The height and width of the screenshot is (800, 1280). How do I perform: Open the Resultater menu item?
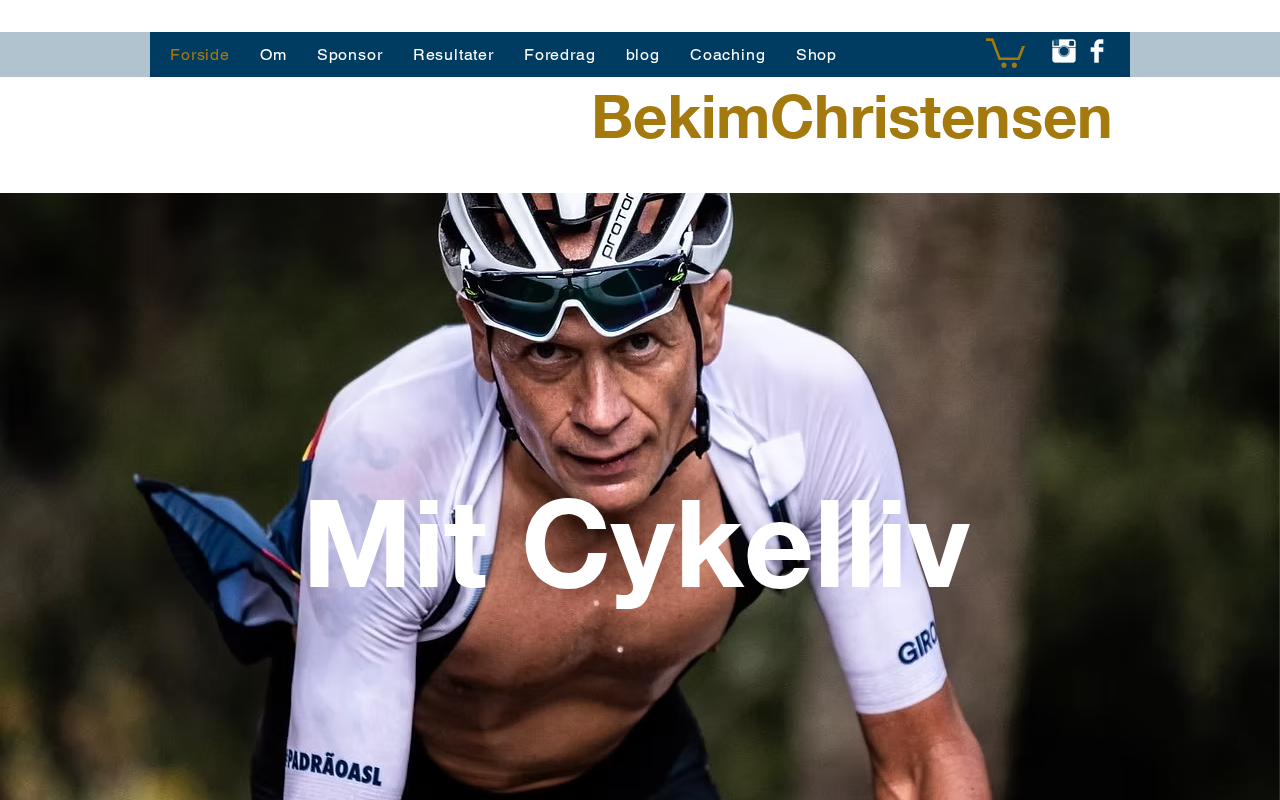tap(453, 55)
